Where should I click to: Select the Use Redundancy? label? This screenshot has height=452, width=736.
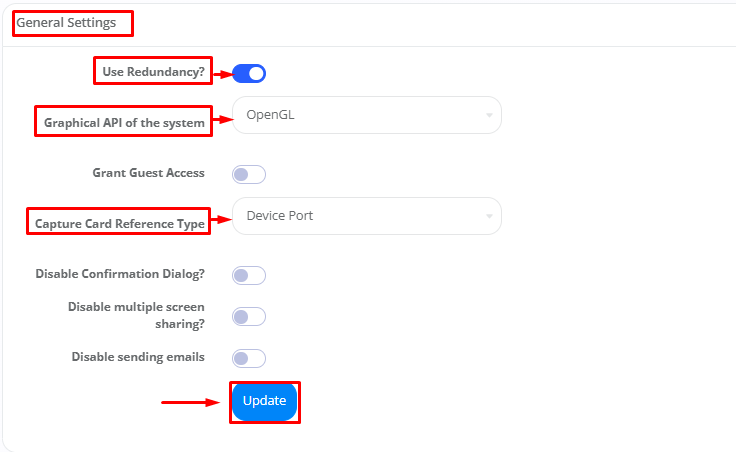coord(153,72)
